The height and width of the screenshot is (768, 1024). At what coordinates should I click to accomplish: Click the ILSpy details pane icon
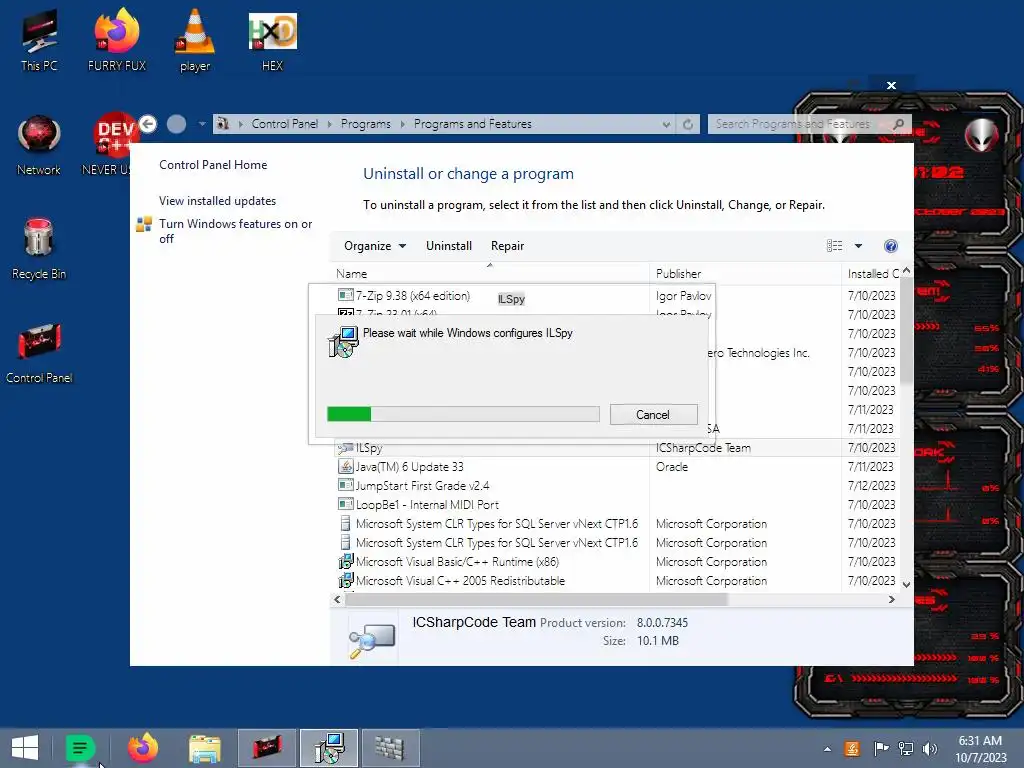click(x=372, y=640)
